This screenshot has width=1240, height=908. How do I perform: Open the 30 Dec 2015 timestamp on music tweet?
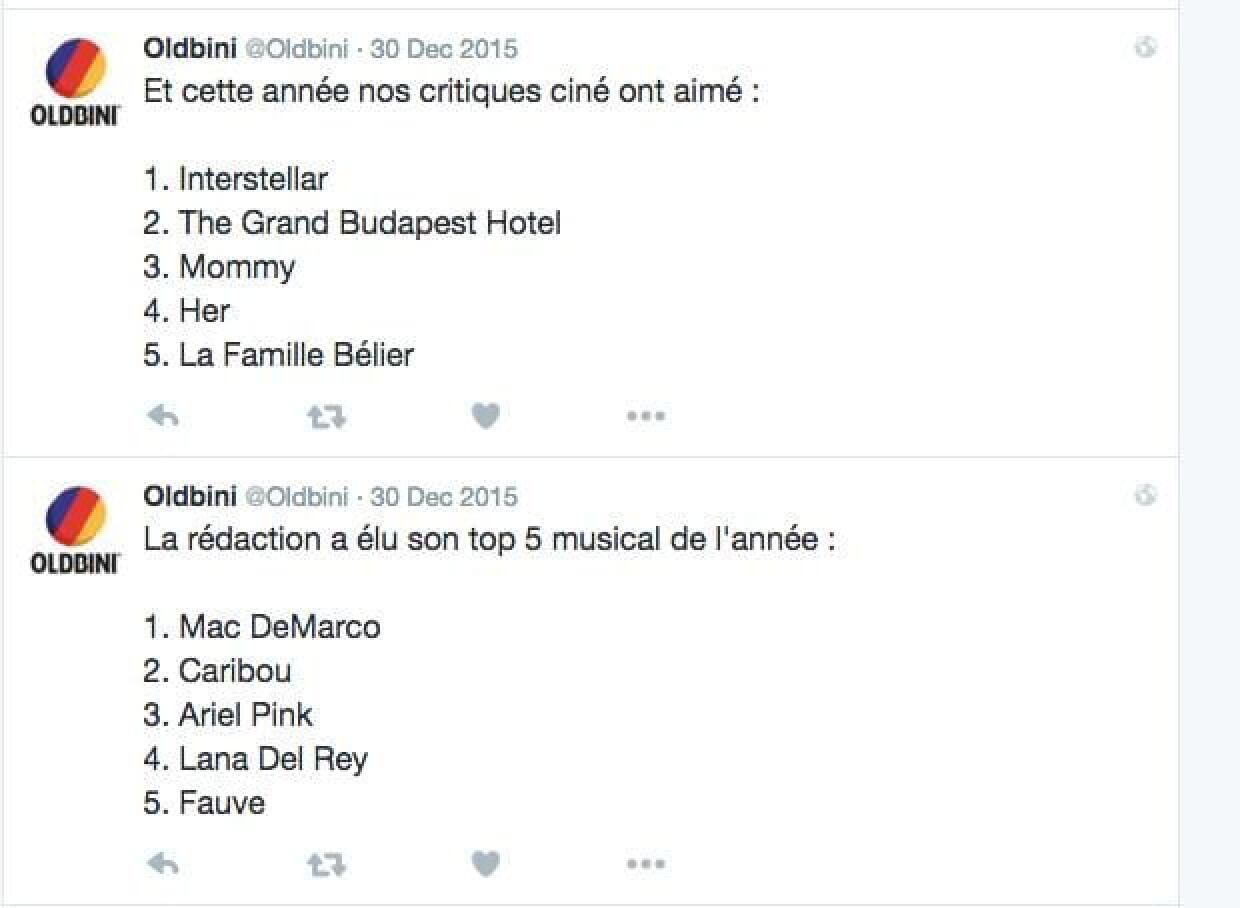[x=444, y=496]
